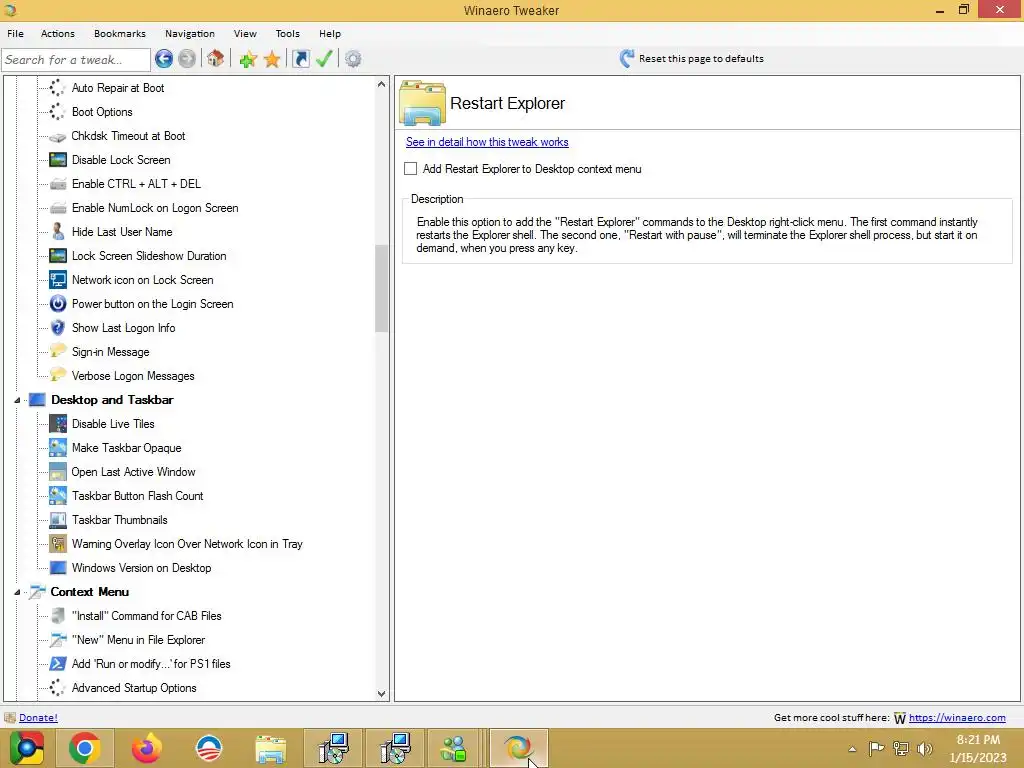
Task: Click the Search for a tweak field
Action: click(76, 60)
